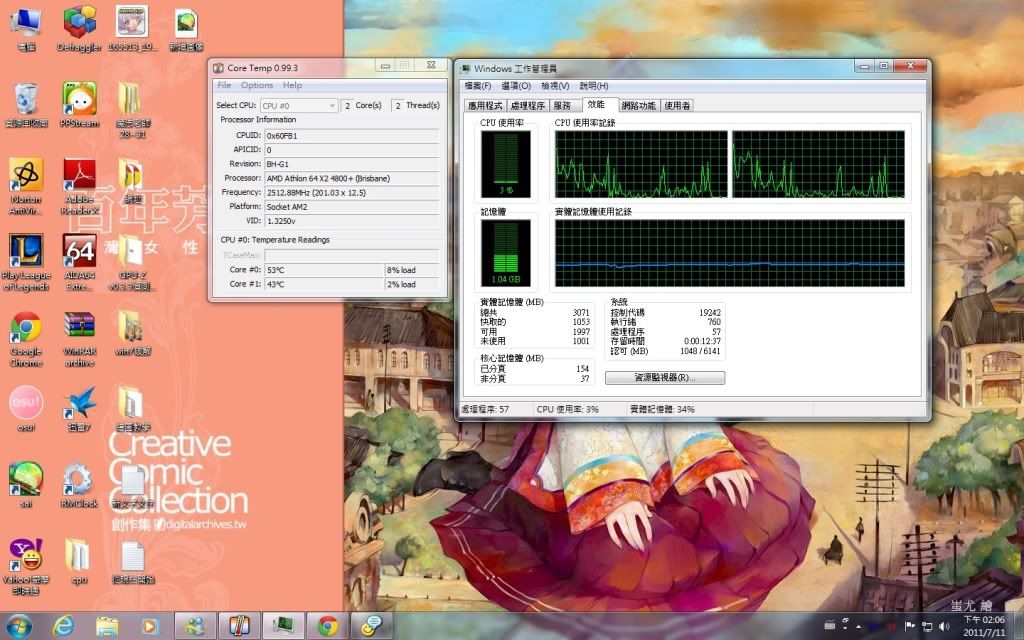Switch to the 應用程式 tab
This screenshot has height=640, width=1024.
[x=485, y=105]
